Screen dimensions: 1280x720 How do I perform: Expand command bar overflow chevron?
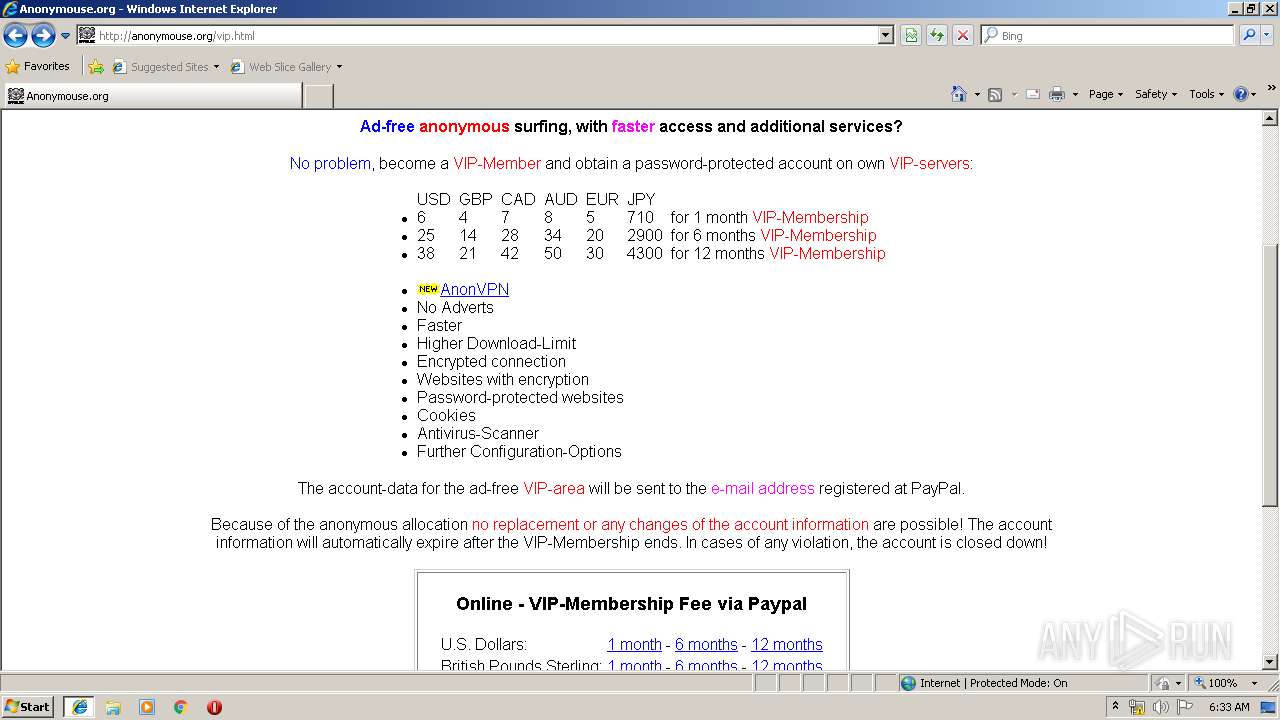pyautogui.click(x=1272, y=88)
